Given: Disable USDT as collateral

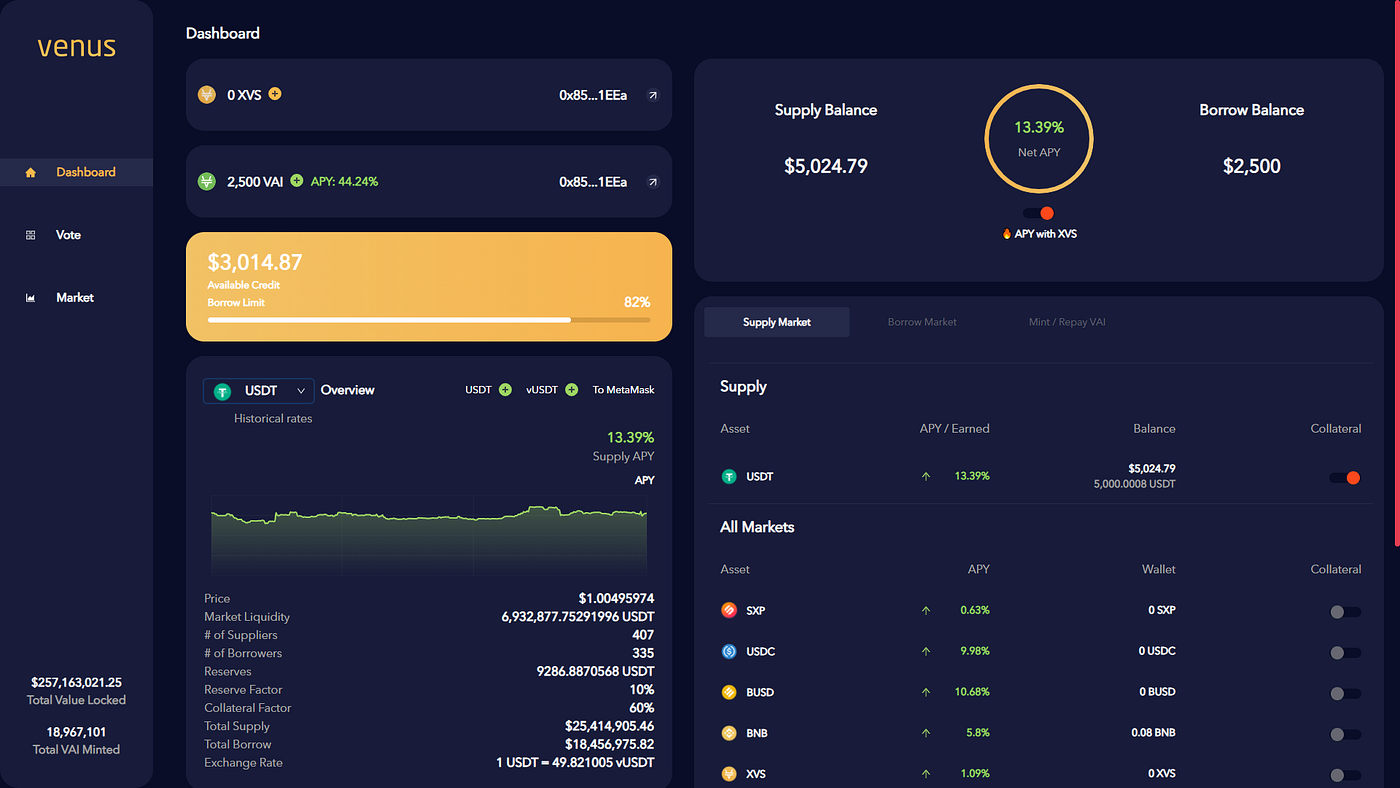Looking at the screenshot, I should pos(1345,478).
